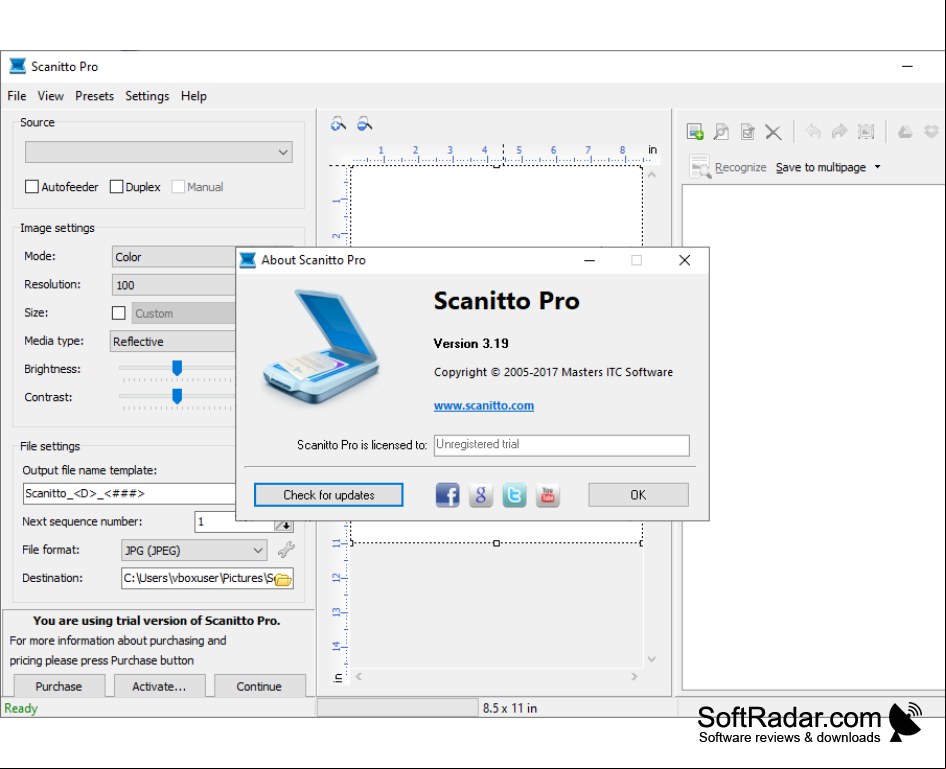The image size is (946, 769).
Task: Click the Brightness slider handle
Action: 177,368
